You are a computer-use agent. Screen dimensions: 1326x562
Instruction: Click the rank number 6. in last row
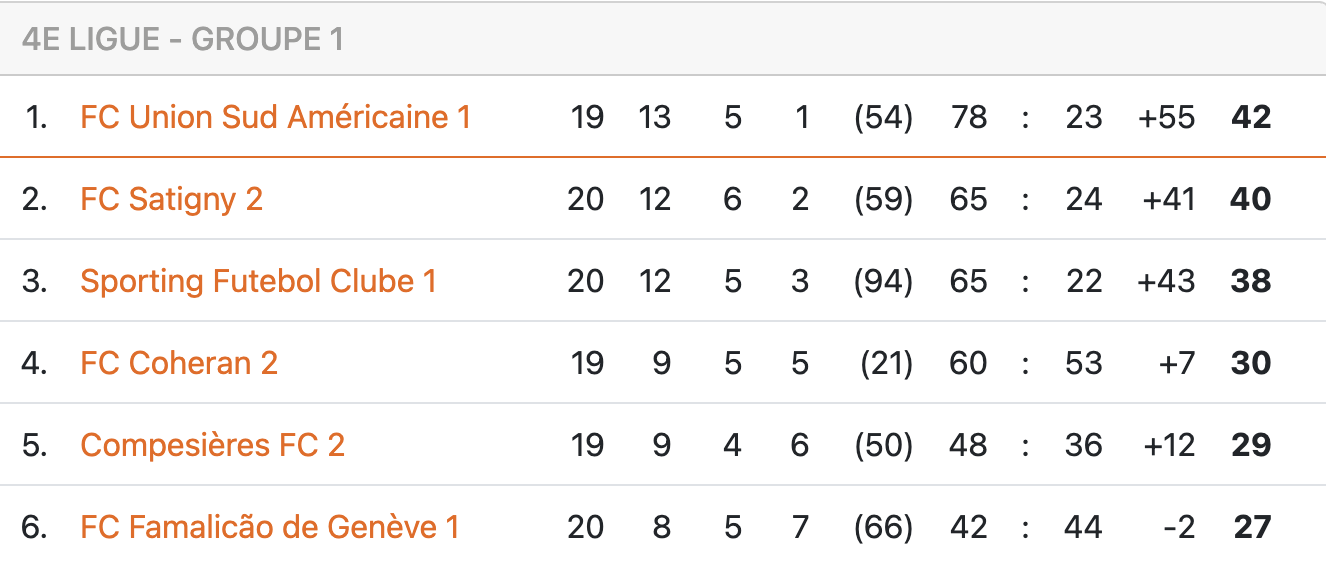(35, 527)
